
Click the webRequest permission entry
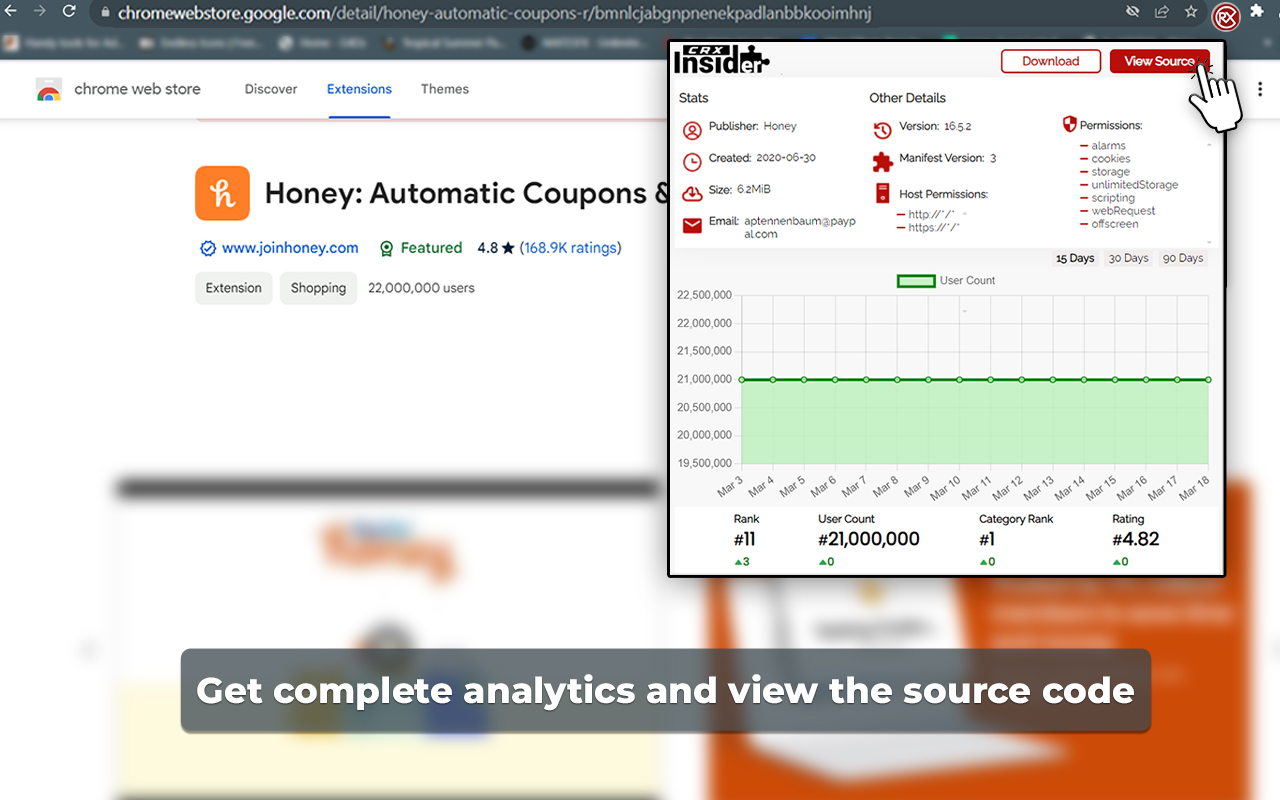pos(1123,211)
